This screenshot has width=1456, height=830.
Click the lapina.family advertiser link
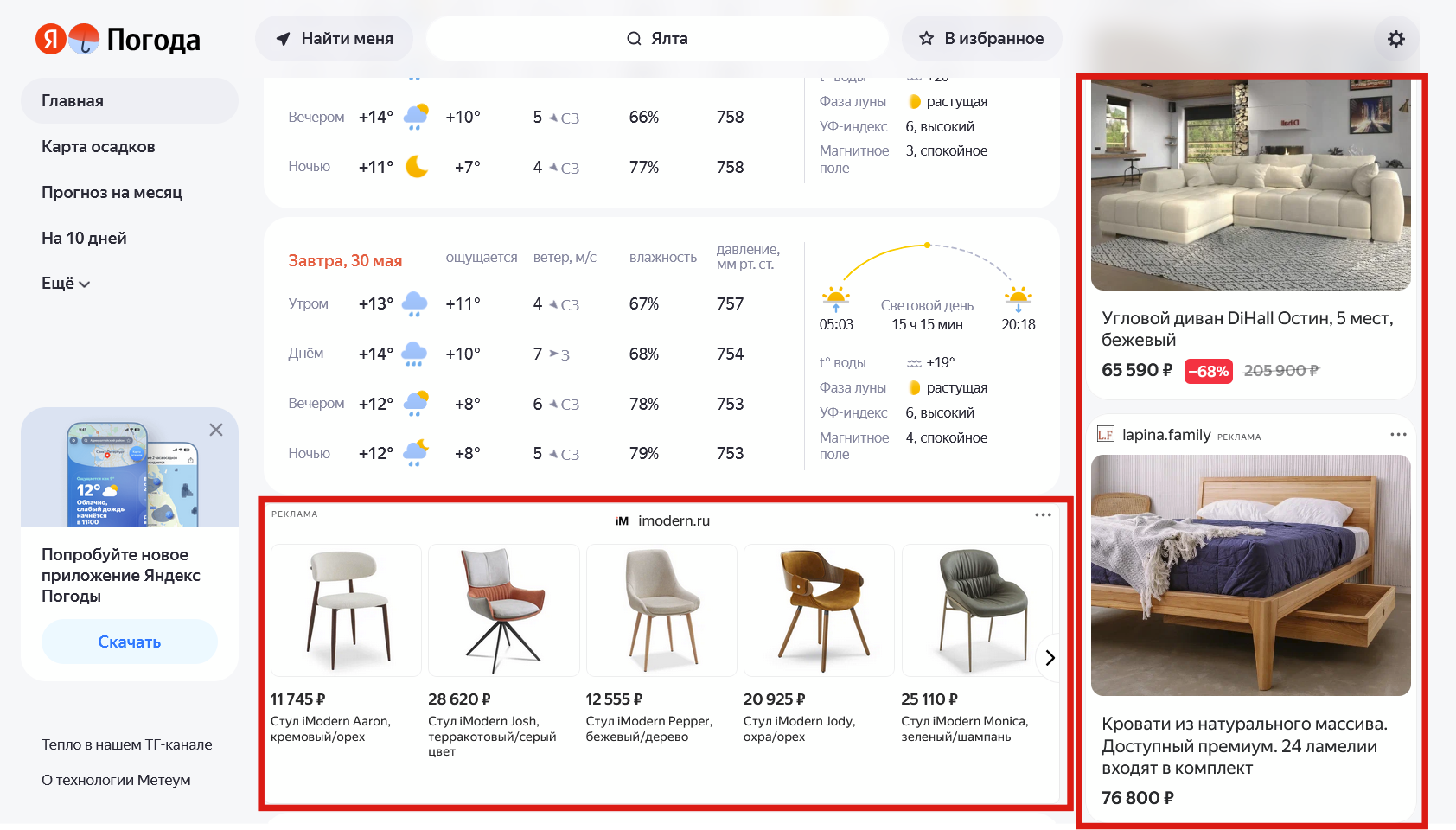click(x=1166, y=434)
